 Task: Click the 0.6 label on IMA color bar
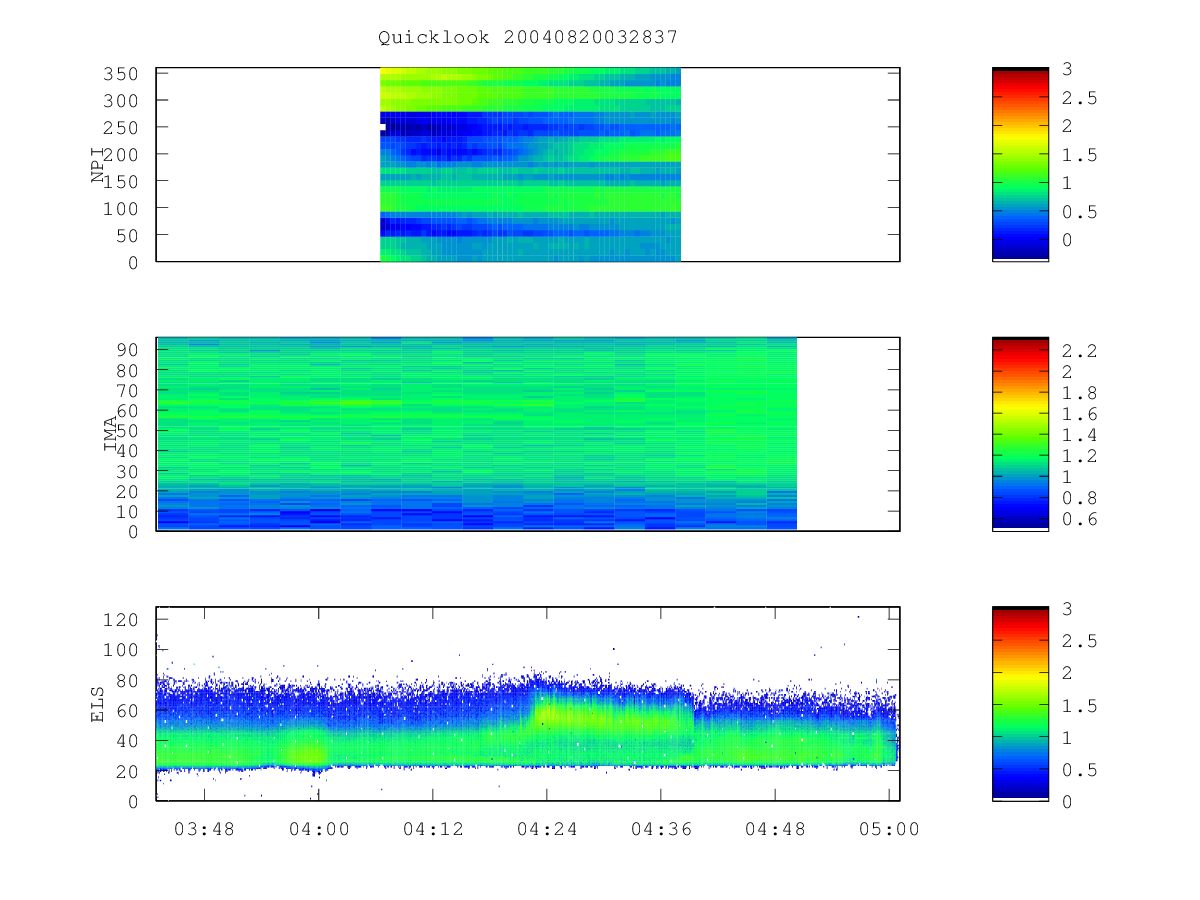click(x=1079, y=518)
